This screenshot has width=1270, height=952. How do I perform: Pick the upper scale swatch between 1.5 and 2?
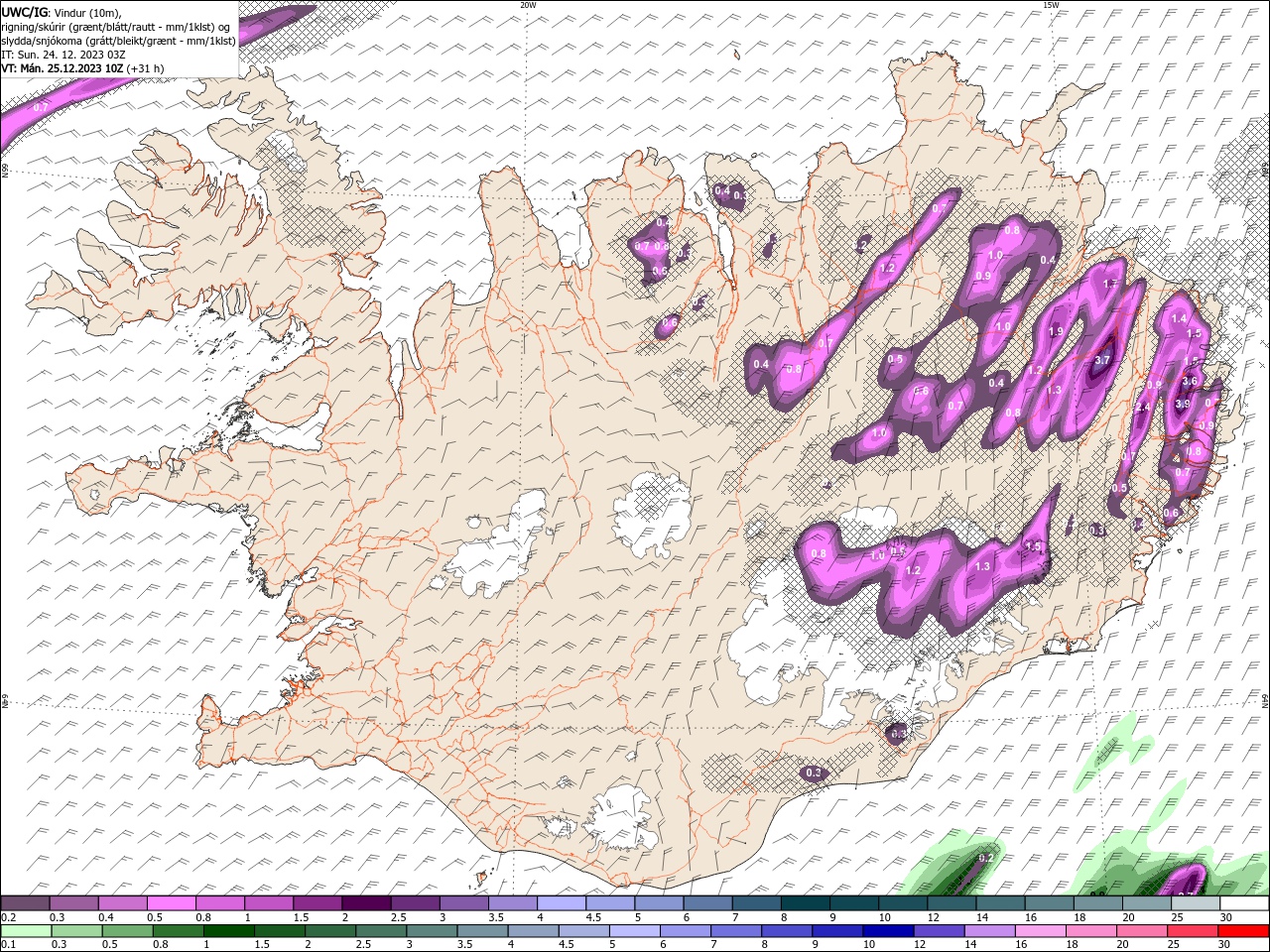(317, 903)
